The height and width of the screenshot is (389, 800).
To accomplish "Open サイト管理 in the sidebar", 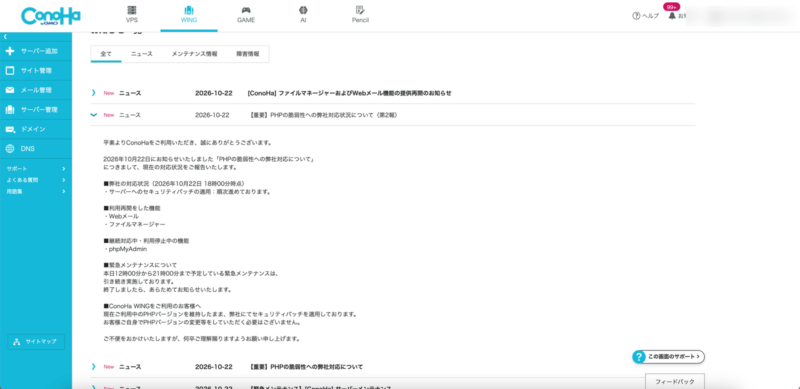I will (36, 70).
